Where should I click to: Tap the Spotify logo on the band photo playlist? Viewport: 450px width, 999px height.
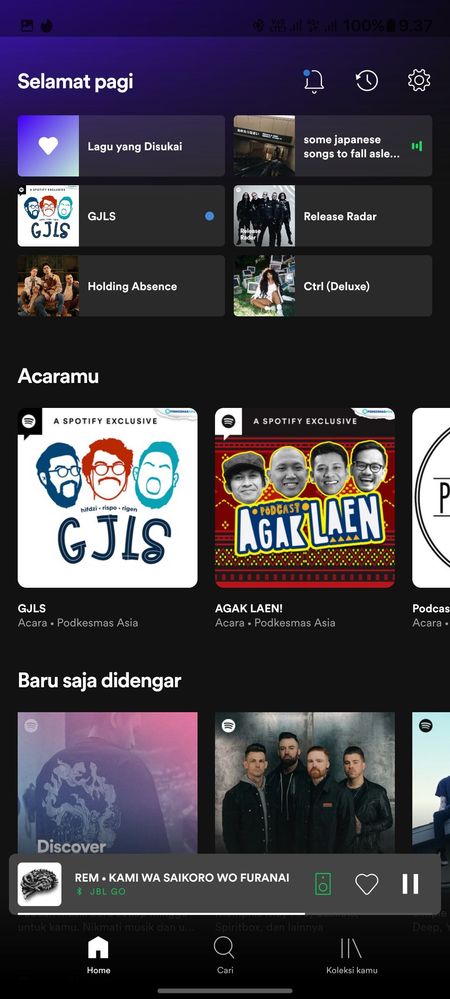[x=229, y=726]
